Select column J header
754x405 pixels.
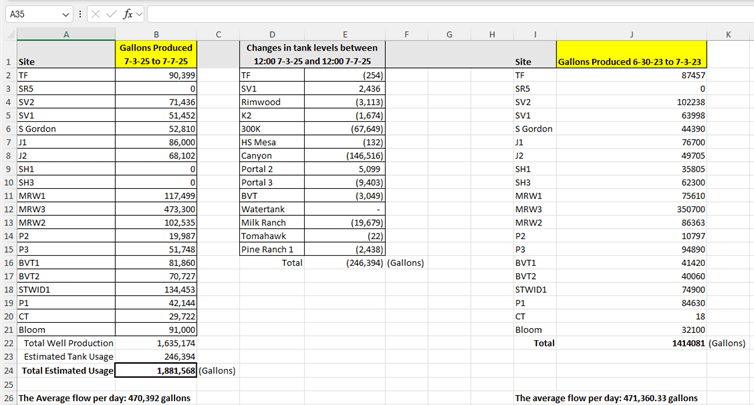(x=631, y=34)
